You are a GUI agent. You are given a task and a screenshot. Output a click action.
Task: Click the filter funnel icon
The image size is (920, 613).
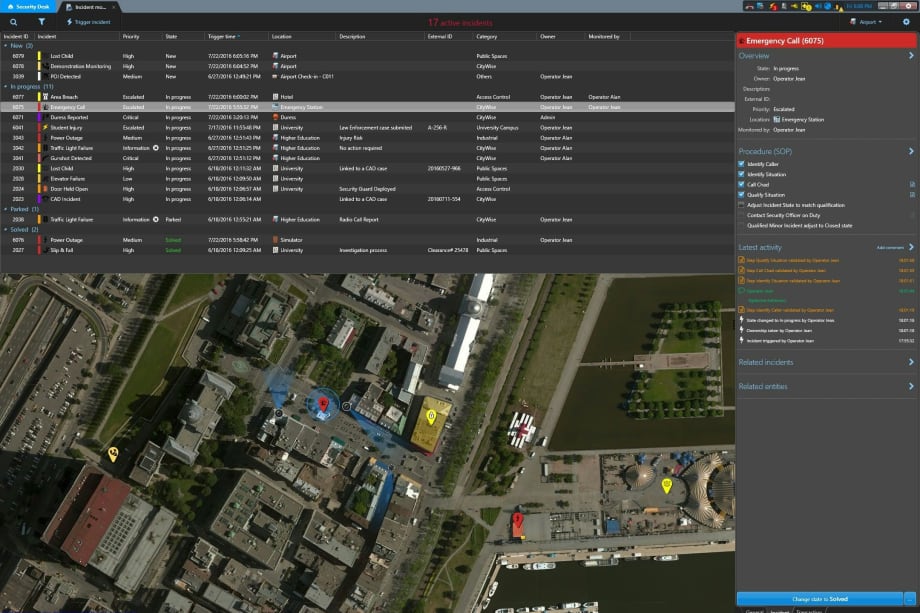42,21
